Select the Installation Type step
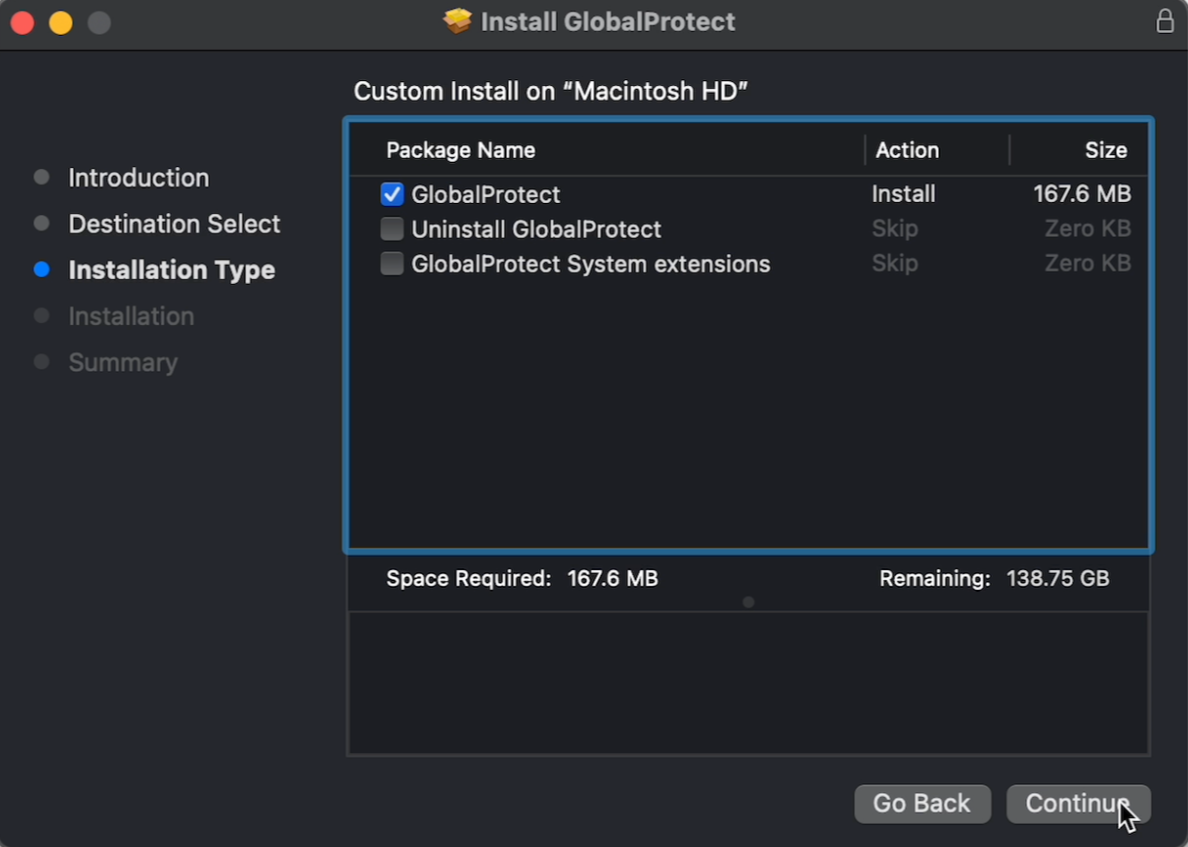The width and height of the screenshot is (1188, 847). pos(172,270)
